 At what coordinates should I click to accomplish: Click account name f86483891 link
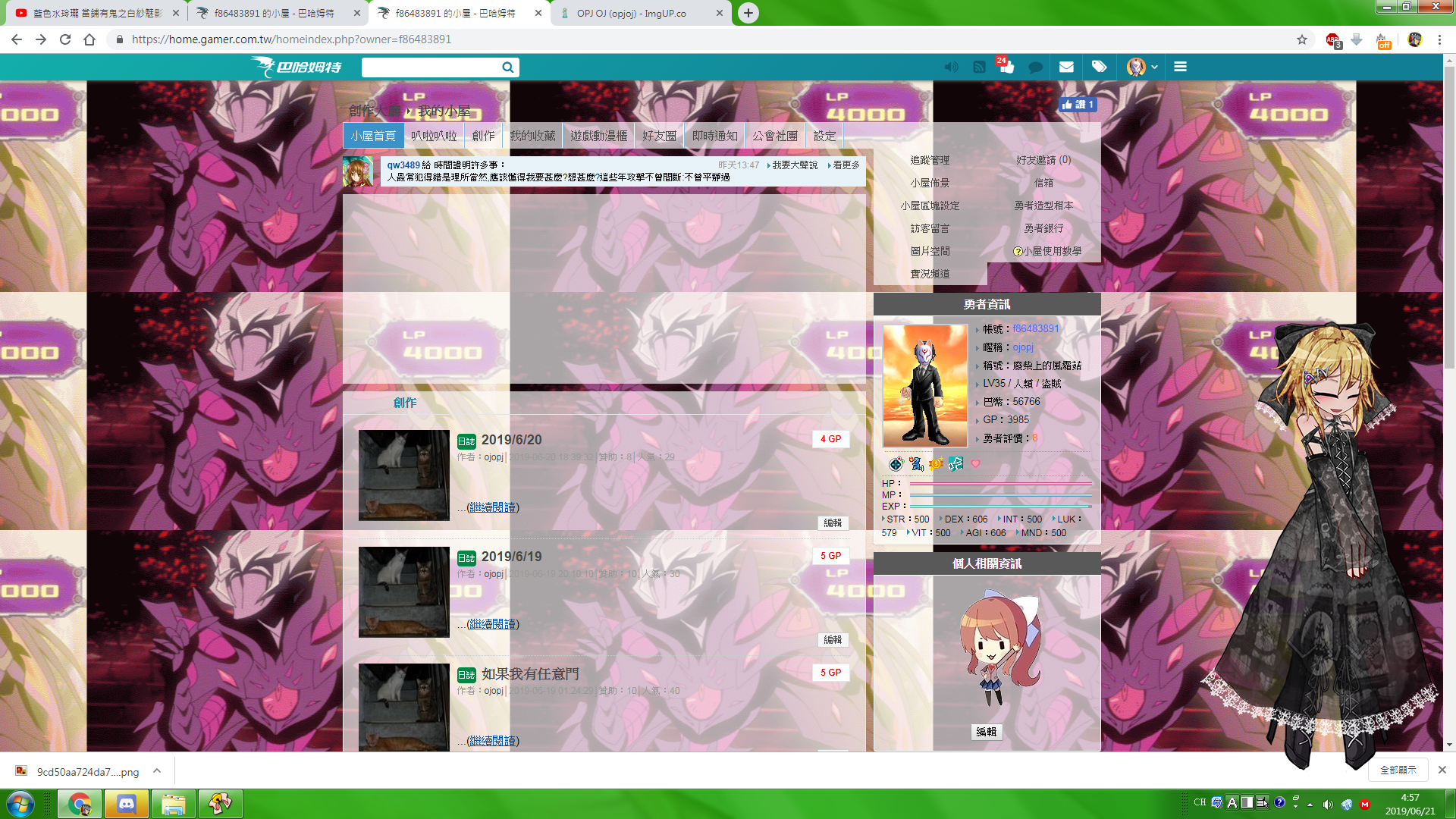(x=1035, y=328)
